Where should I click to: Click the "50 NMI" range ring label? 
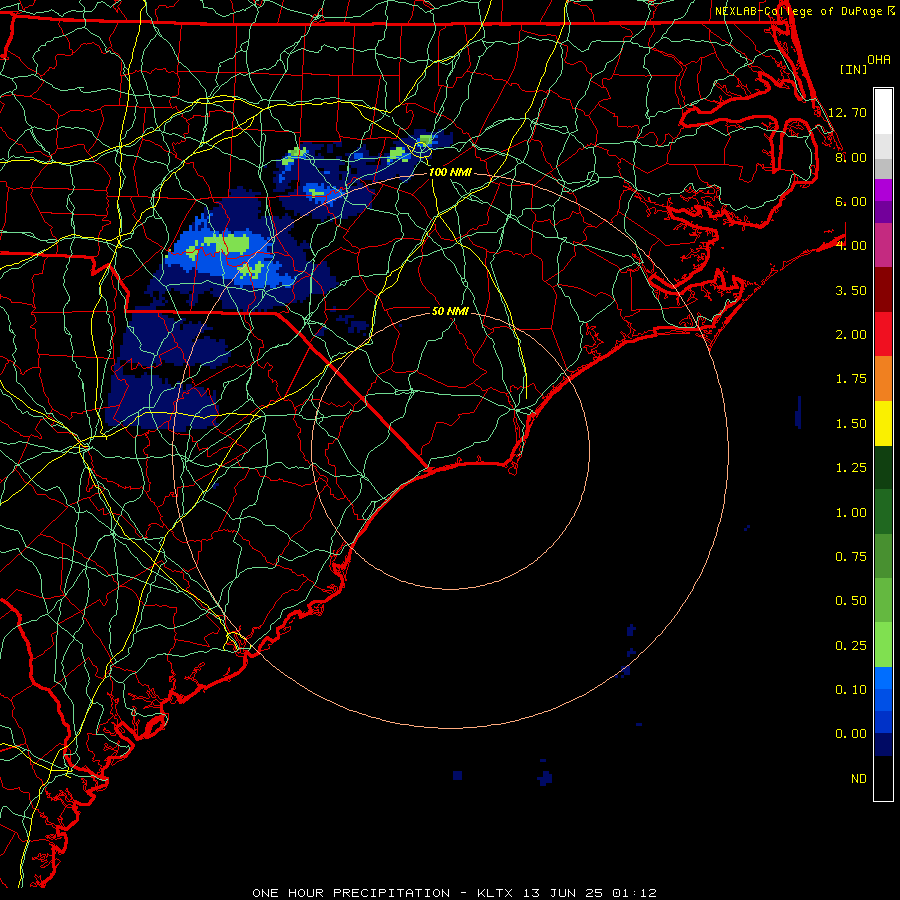pyautogui.click(x=450, y=311)
